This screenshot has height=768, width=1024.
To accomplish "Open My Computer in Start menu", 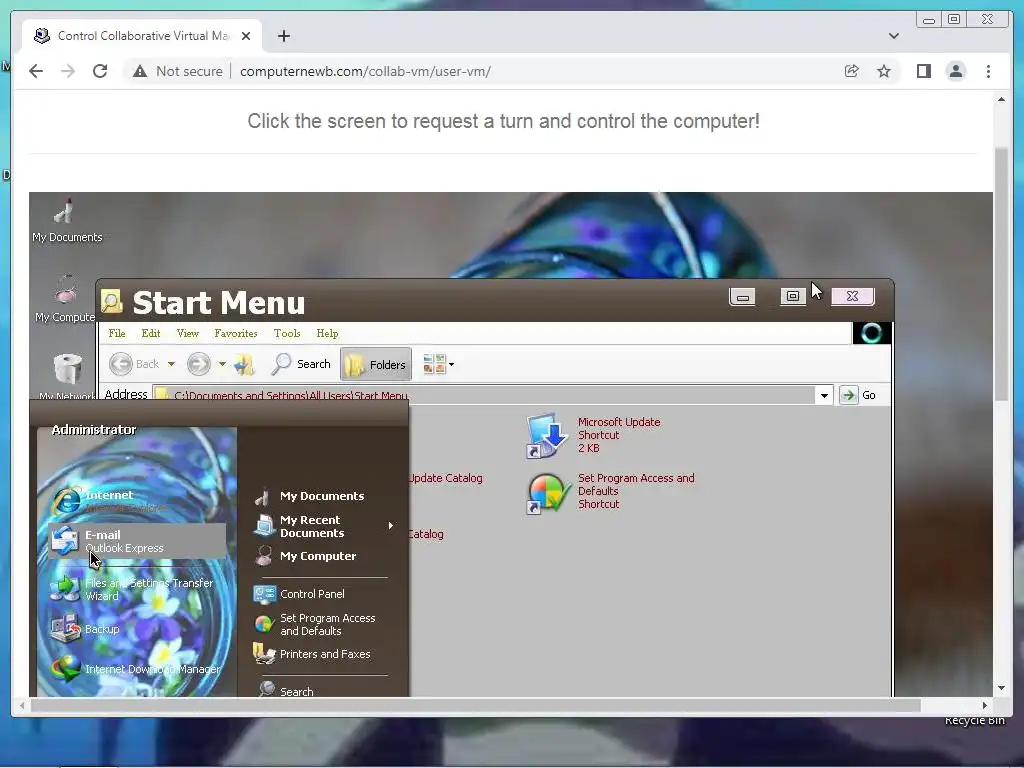I will click(x=305, y=556).
